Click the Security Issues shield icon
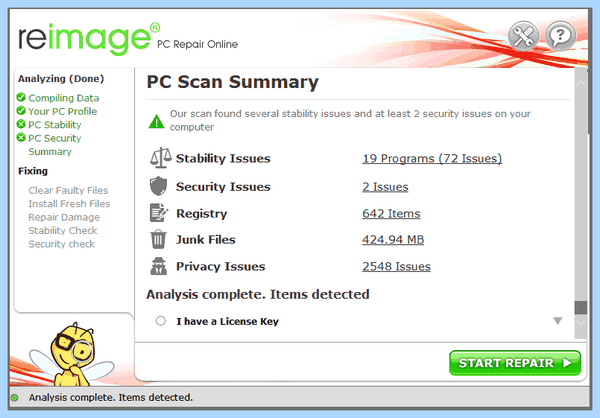This screenshot has width=600, height=418. pyautogui.click(x=158, y=186)
